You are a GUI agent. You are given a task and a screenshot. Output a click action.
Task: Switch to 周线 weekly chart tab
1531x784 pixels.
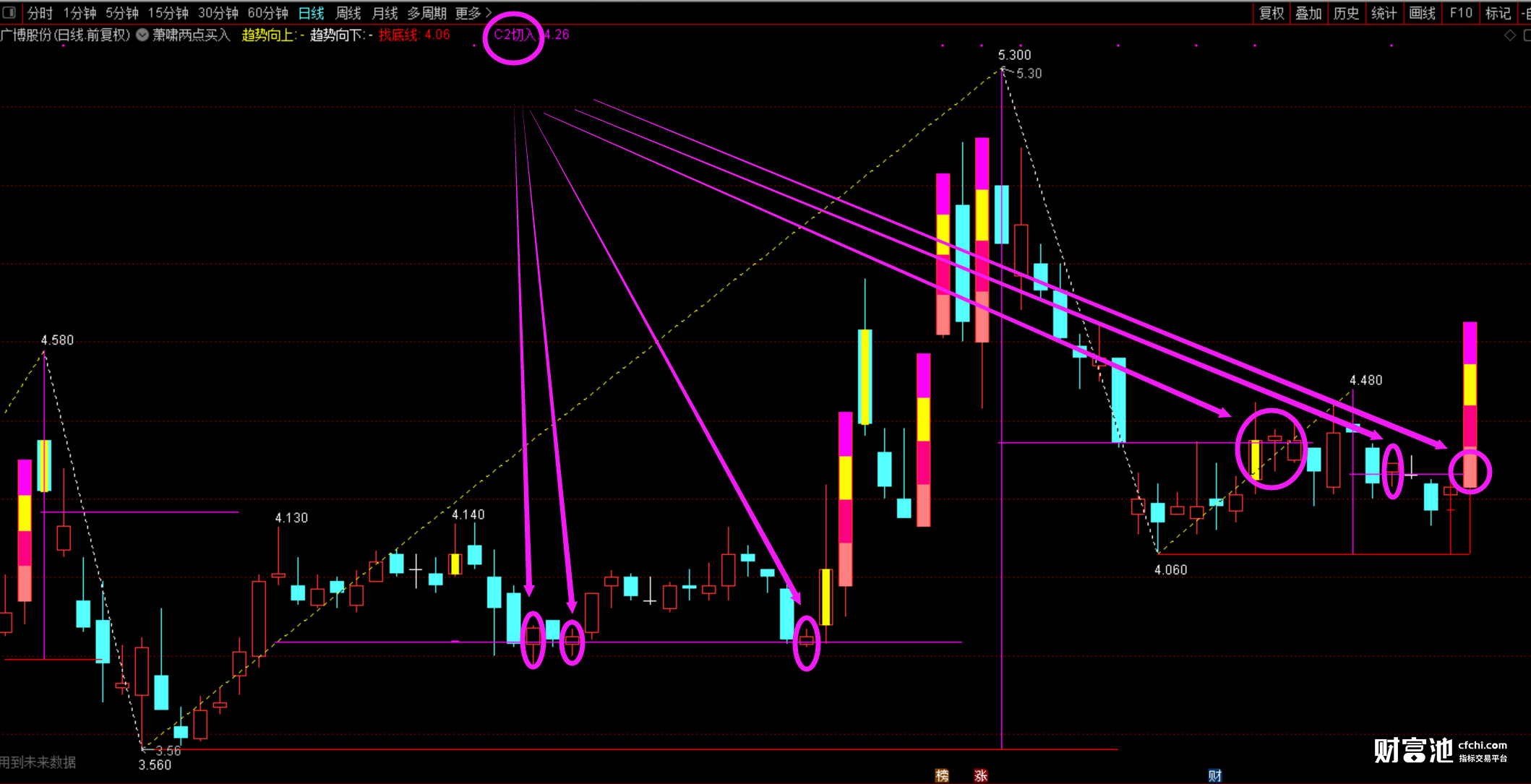pos(348,13)
